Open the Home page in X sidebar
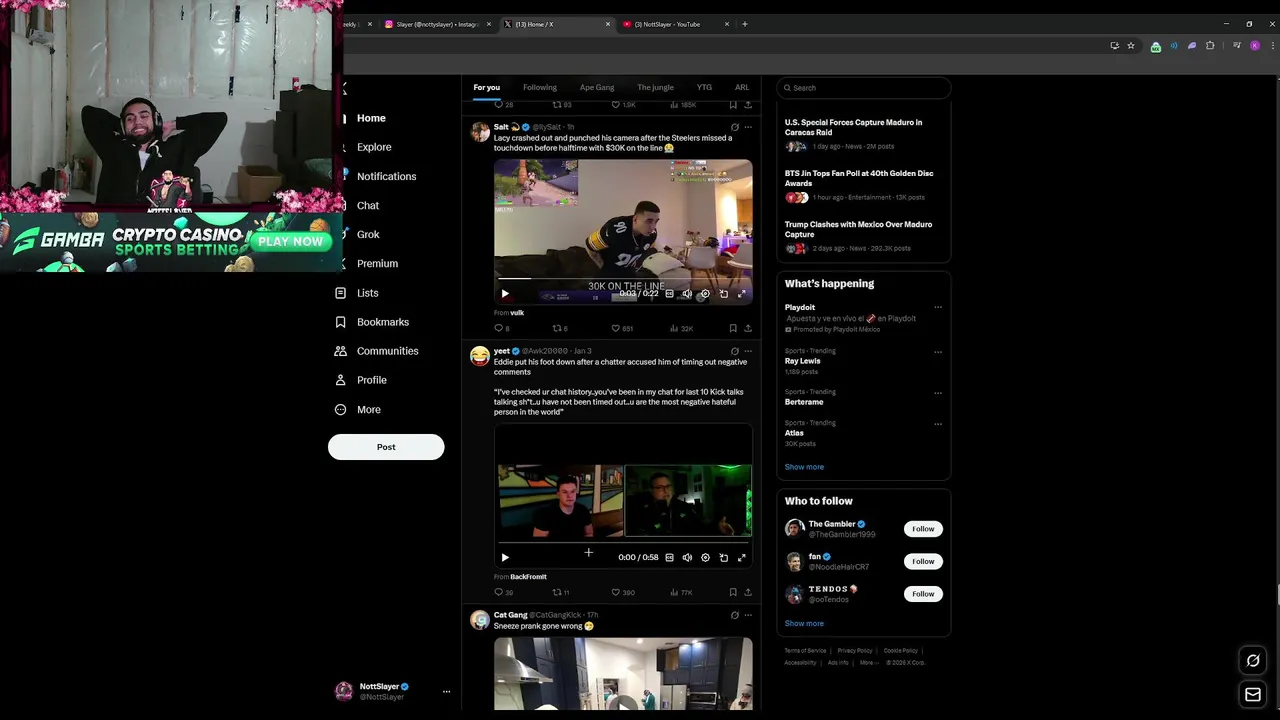This screenshot has width=1280, height=720. click(371, 118)
